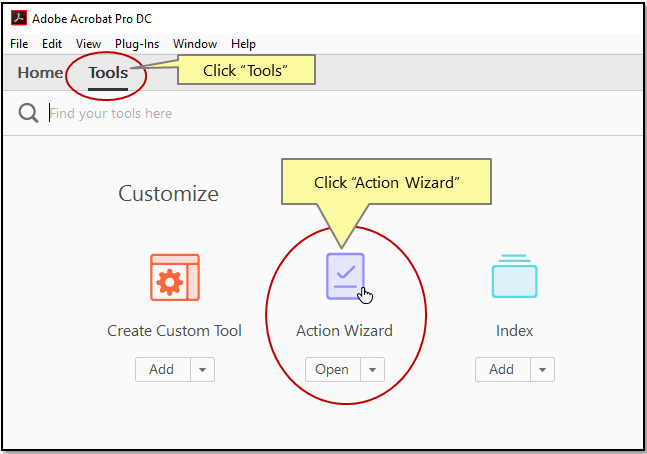Open the Plug-Ins menu
The image size is (647, 454).
click(136, 44)
